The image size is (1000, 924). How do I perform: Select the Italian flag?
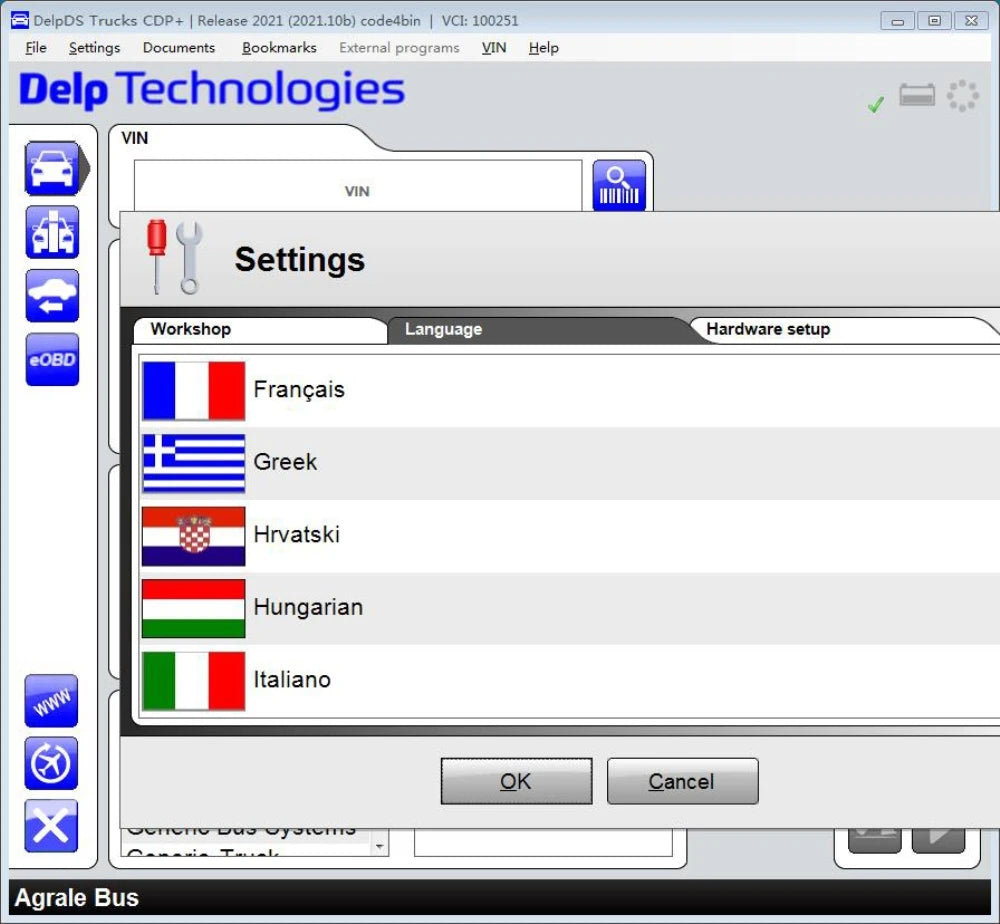tap(193, 680)
